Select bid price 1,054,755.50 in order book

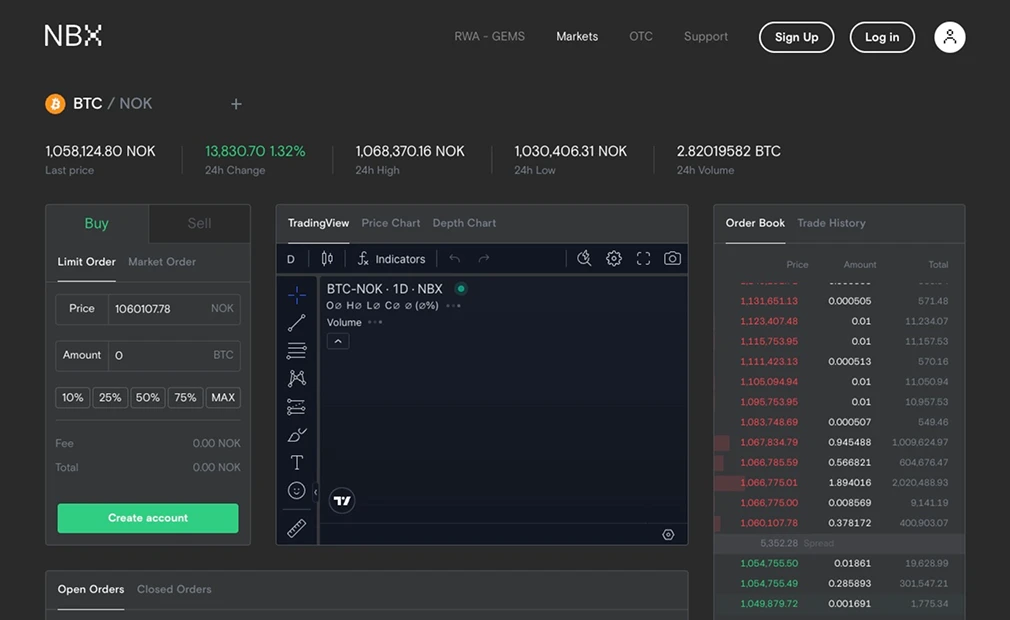769,563
